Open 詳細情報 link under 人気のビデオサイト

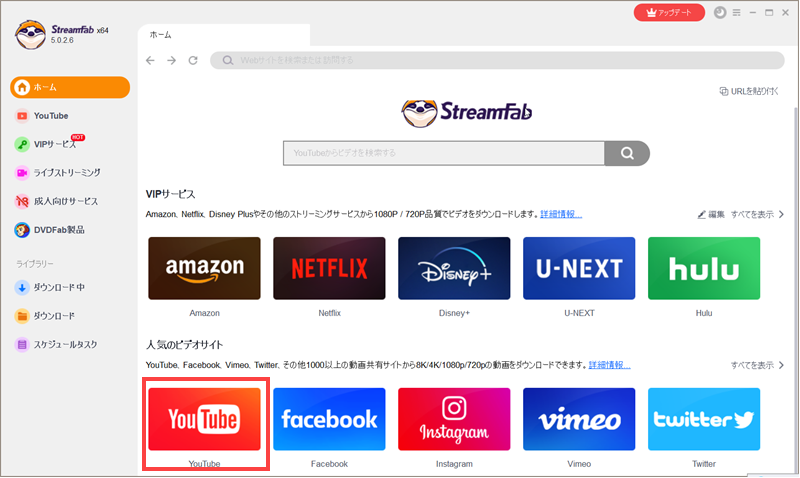click(x=609, y=365)
